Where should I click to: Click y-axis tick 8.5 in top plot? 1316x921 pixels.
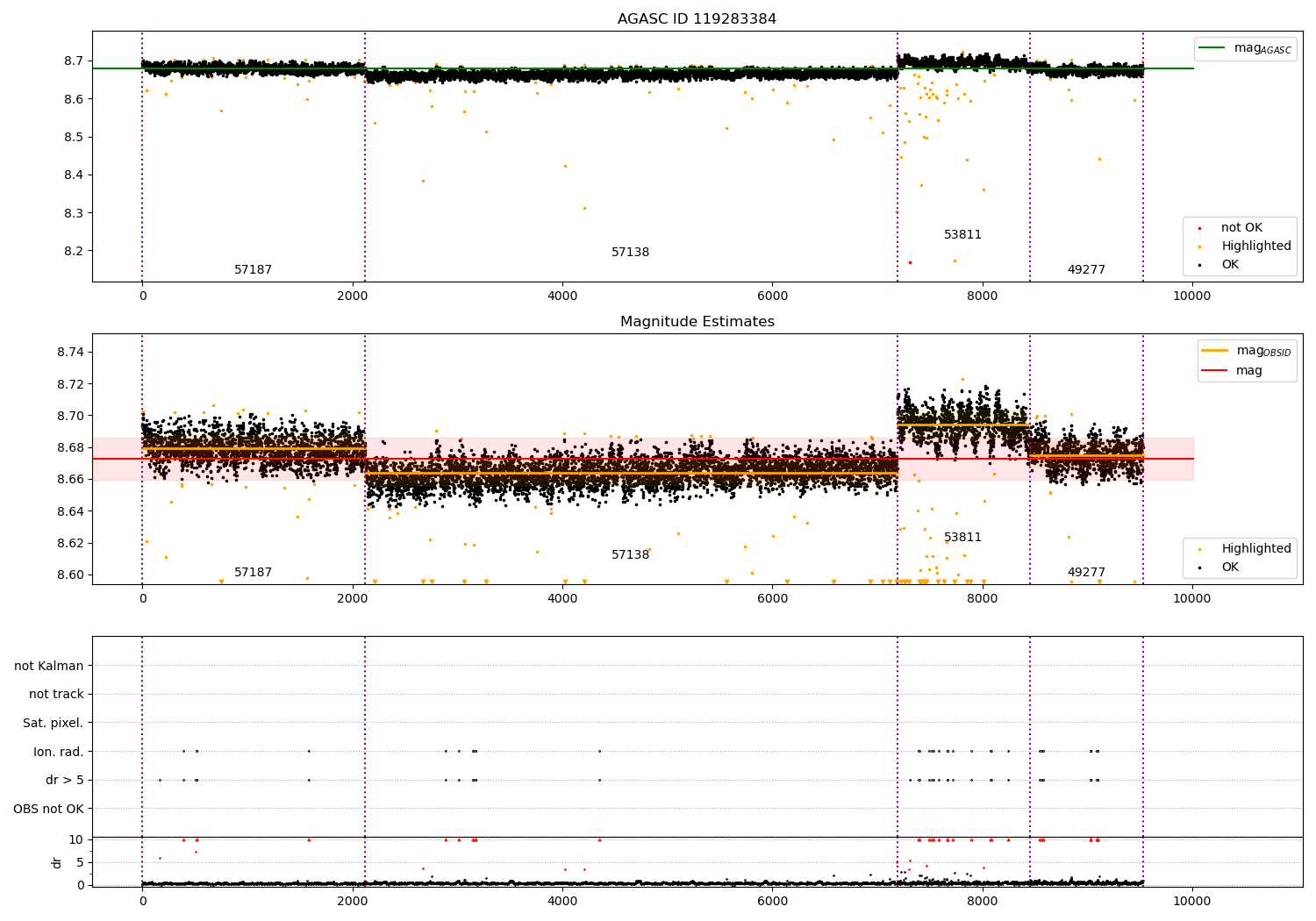[x=75, y=137]
